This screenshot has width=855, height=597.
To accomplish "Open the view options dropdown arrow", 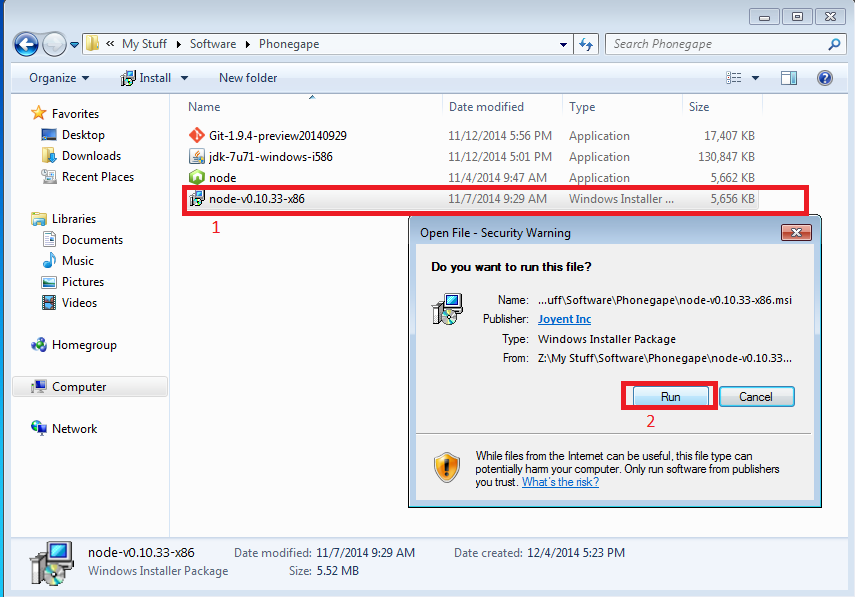I will (x=755, y=79).
